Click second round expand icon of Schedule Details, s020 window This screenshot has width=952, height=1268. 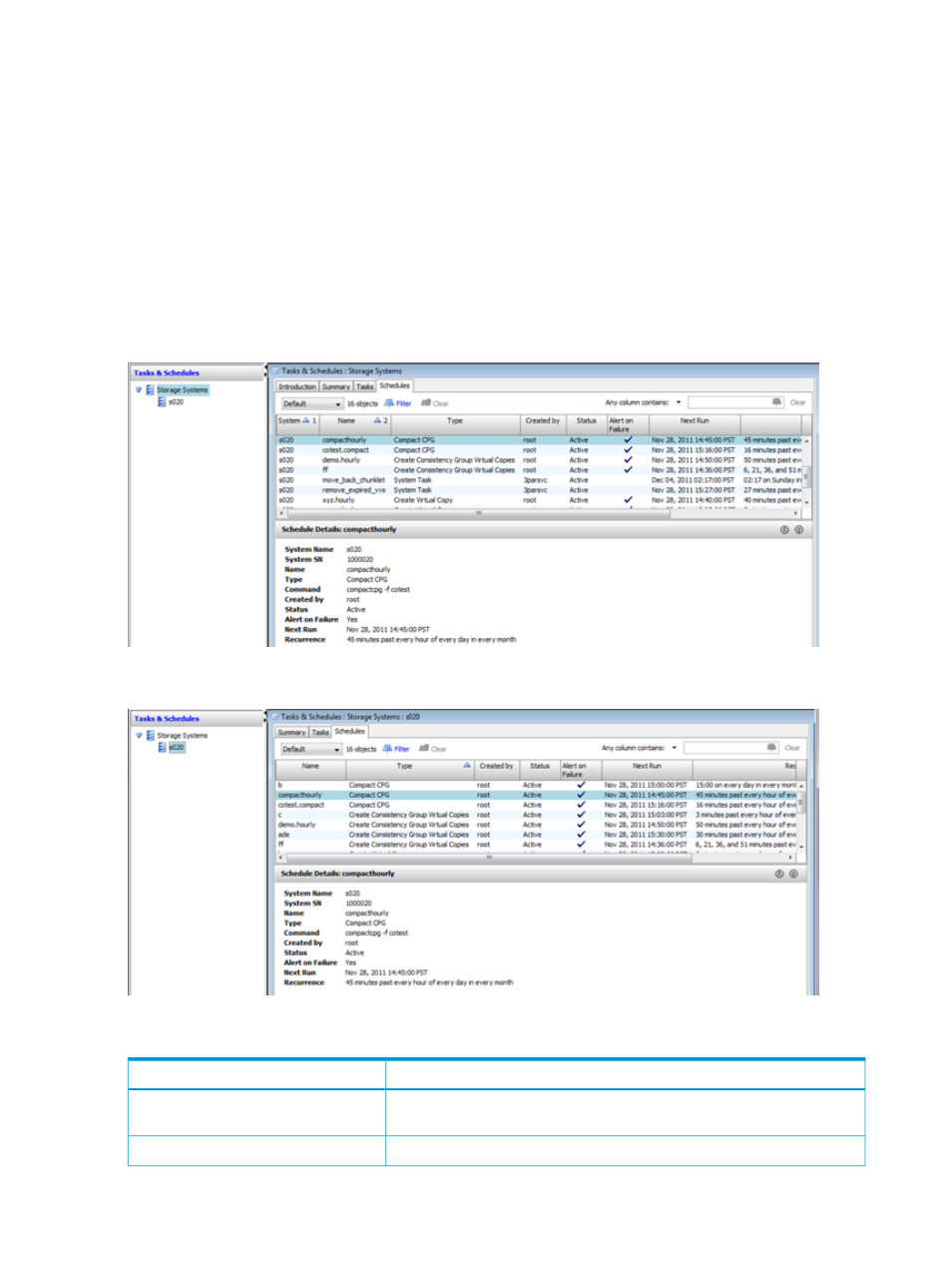coord(793,874)
